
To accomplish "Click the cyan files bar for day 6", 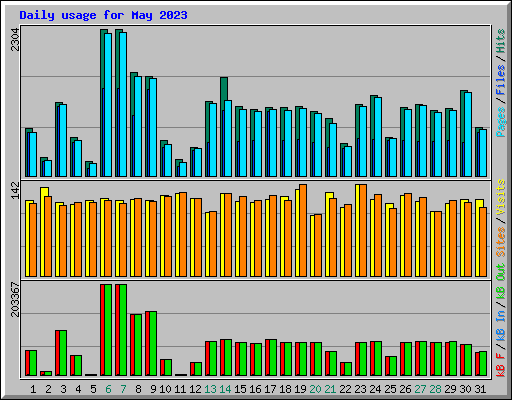I will [x=108, y=105].
